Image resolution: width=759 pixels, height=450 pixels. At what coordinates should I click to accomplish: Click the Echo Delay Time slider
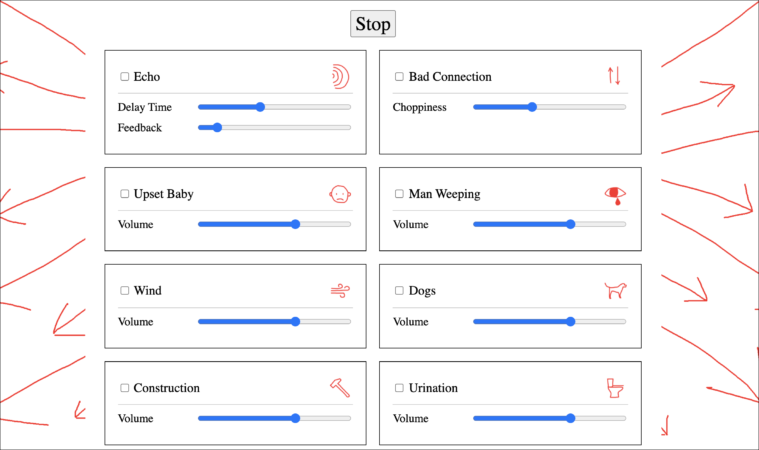coord(274,107)
